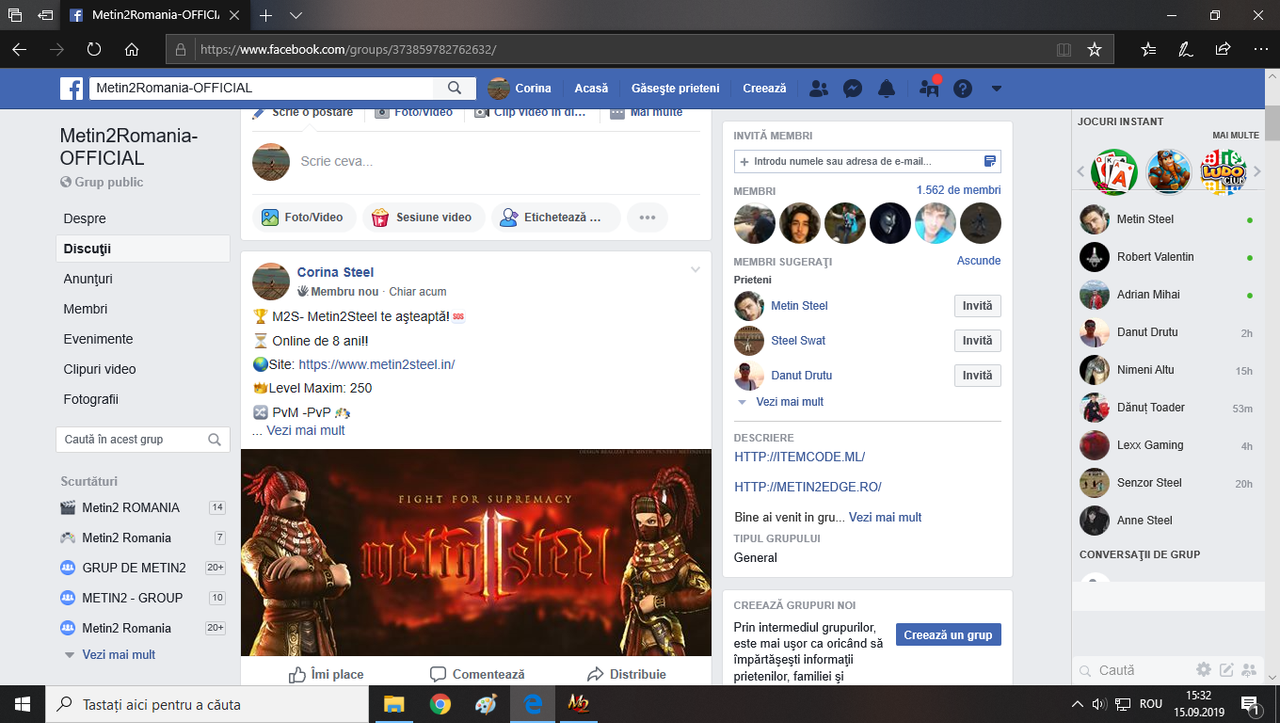Open the Edge settings and more menu
Image resolution: width=1280 pixels, height=723 pixels.
[1260, 49]
